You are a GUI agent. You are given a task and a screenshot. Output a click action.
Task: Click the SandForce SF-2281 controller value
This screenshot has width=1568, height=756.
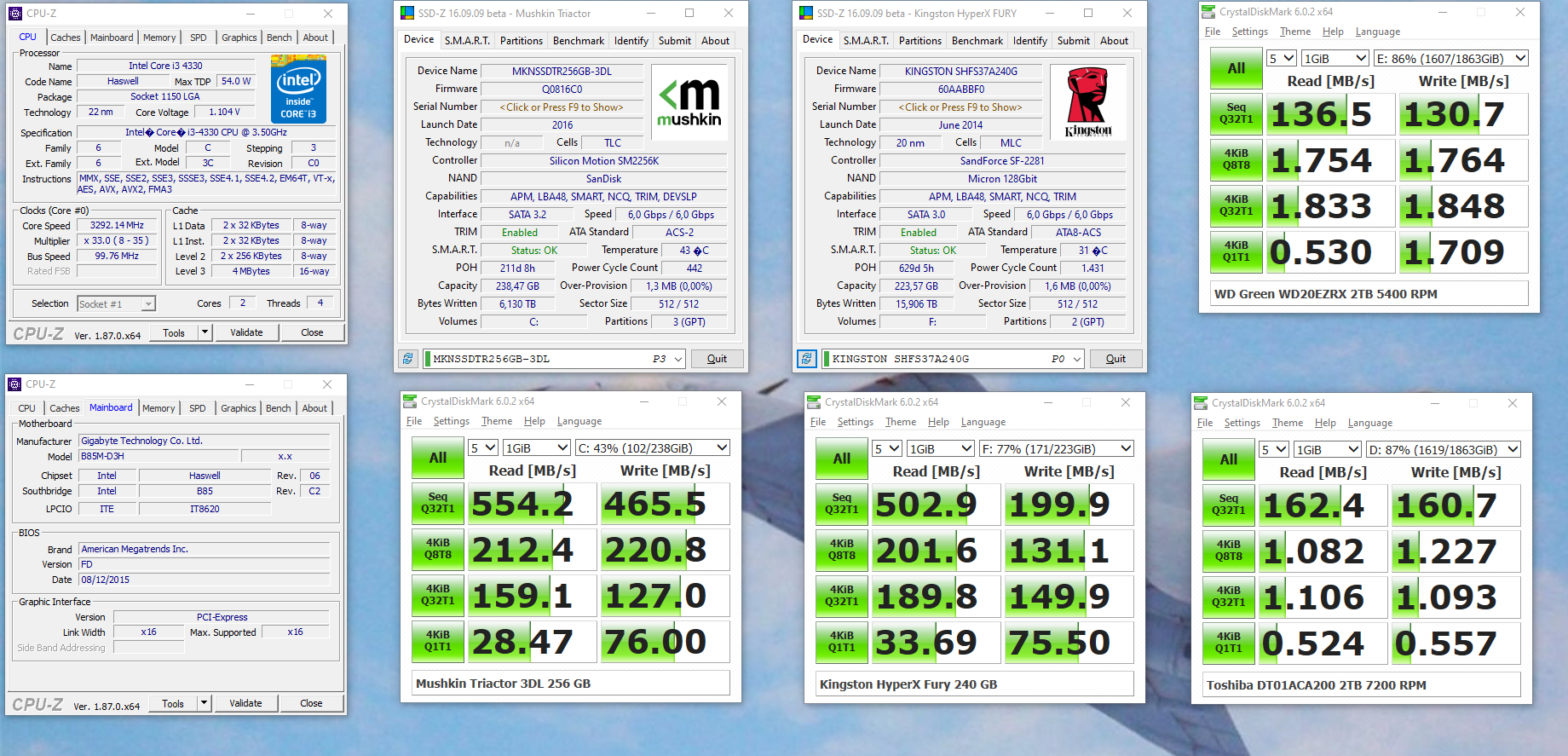[x=1002, y=161]
